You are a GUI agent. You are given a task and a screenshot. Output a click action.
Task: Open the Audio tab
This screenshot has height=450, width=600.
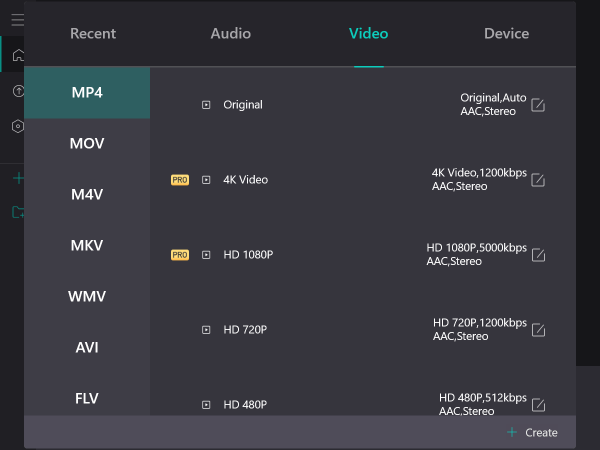(x=231, y=34)
